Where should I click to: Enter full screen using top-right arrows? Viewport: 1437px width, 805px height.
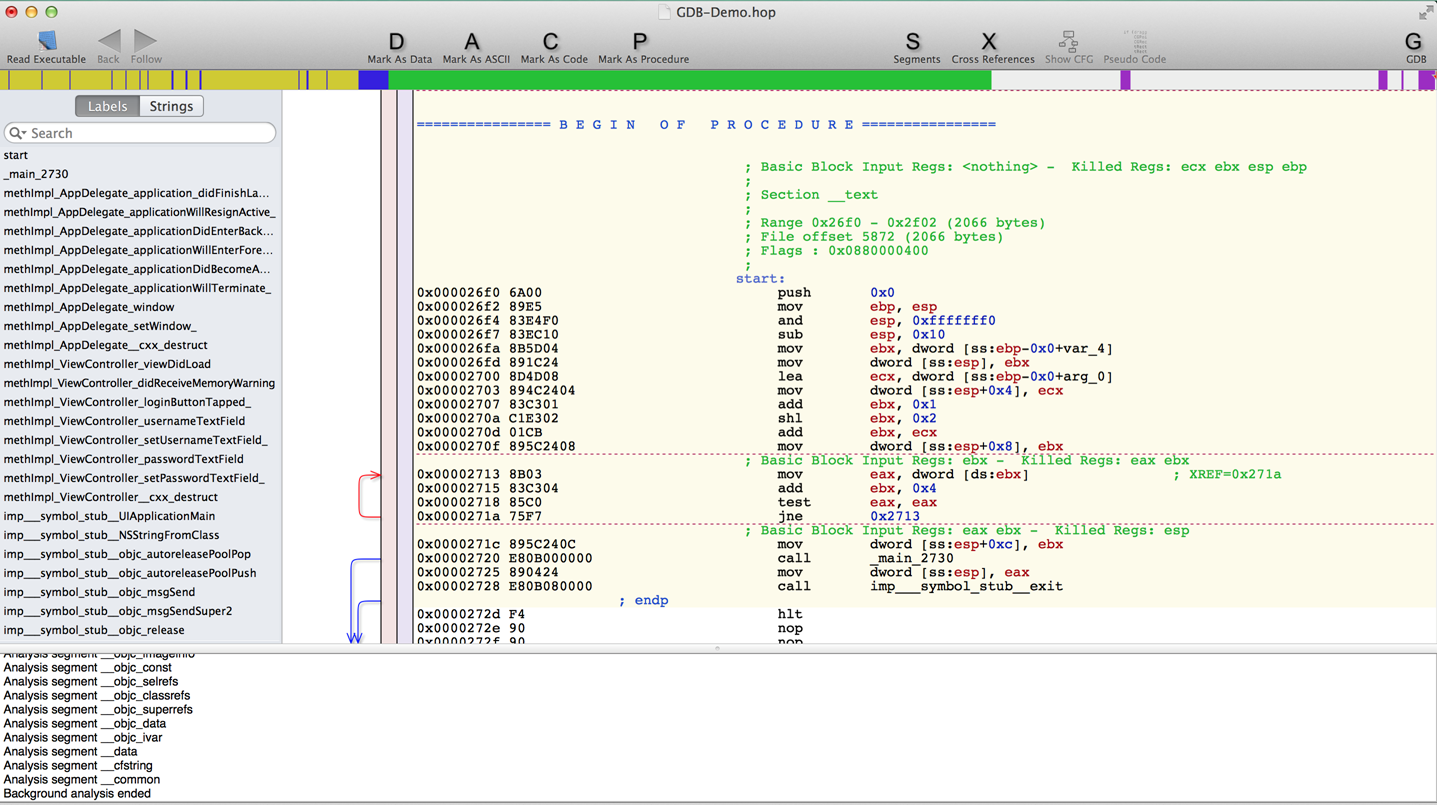[x=1425, y=13]
